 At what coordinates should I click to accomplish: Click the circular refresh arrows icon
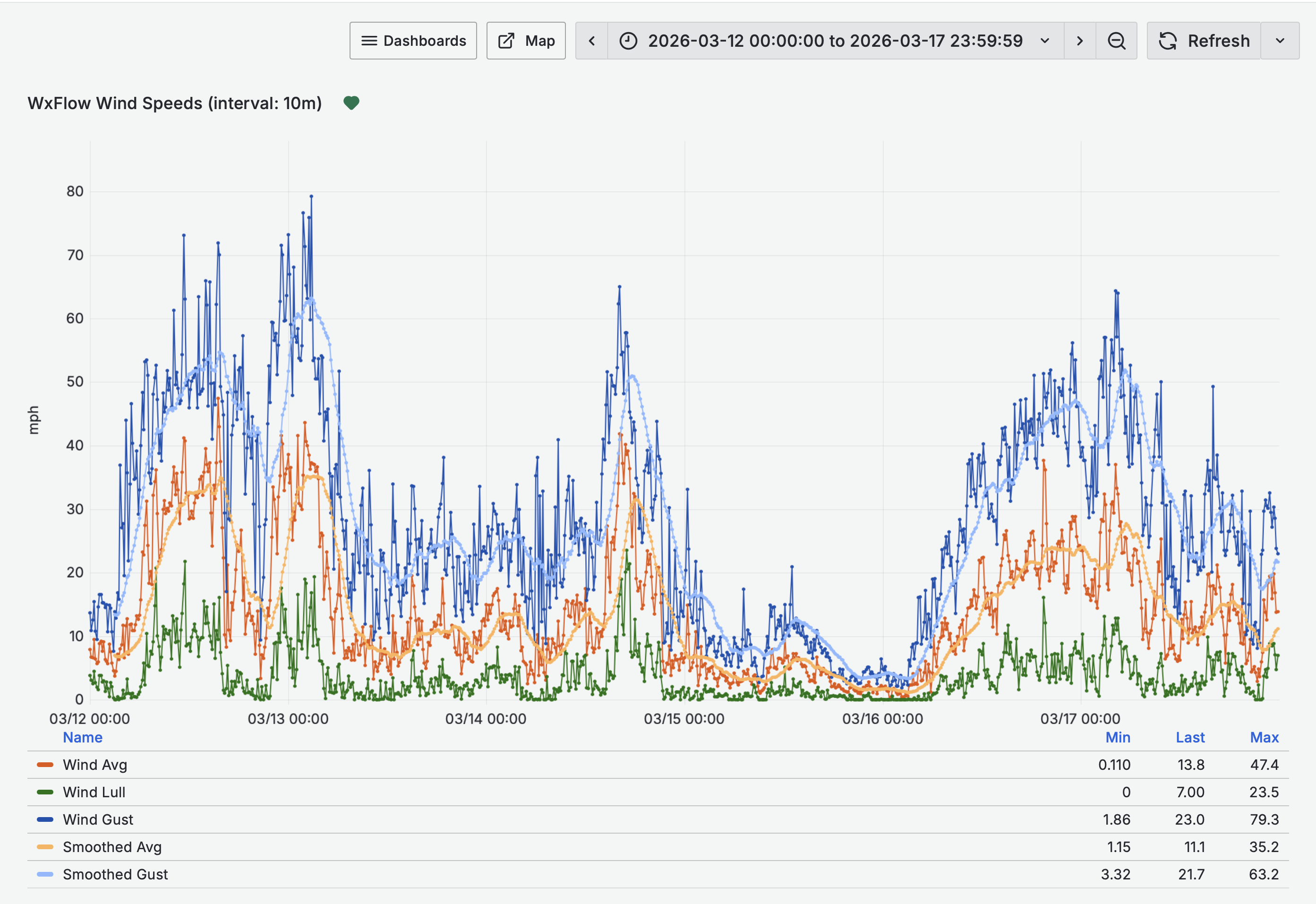tap(1167, 41)
